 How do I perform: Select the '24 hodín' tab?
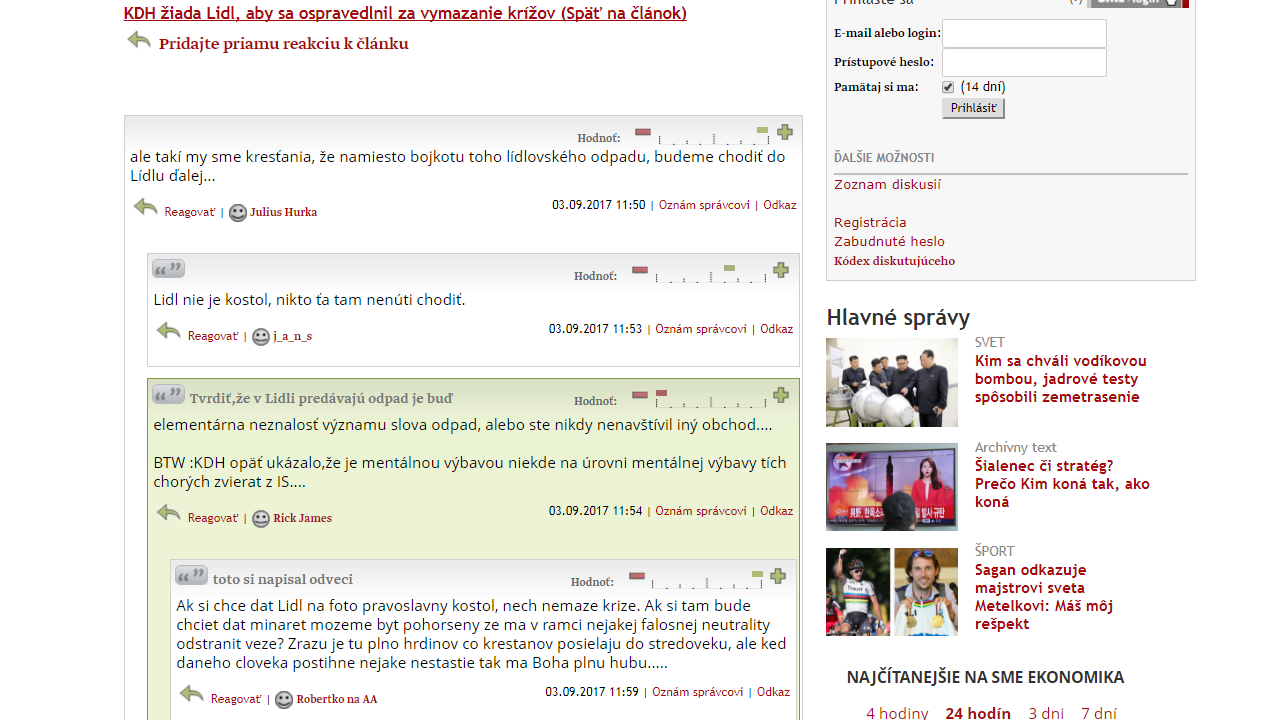(978, 713)
